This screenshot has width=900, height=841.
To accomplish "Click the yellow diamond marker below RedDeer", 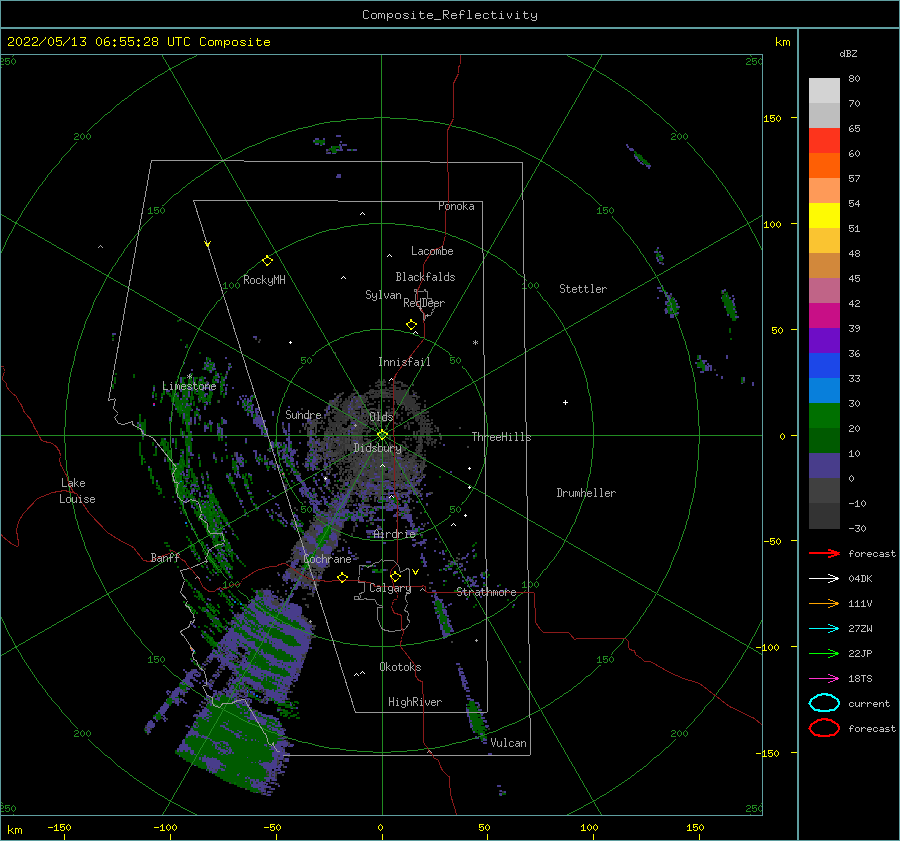I will point(412,325).
